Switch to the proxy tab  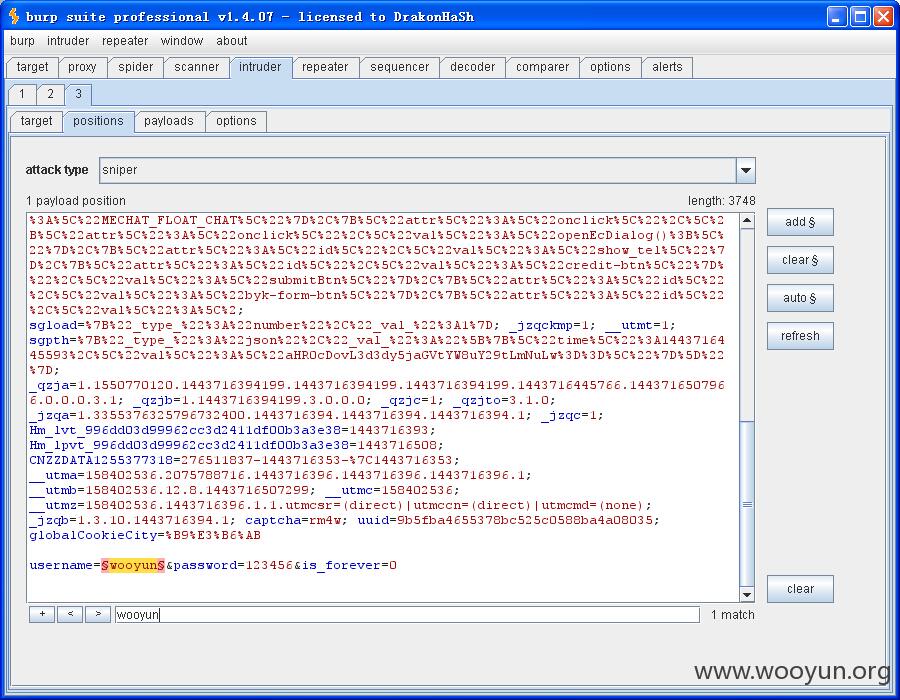(x=82, y=67)
